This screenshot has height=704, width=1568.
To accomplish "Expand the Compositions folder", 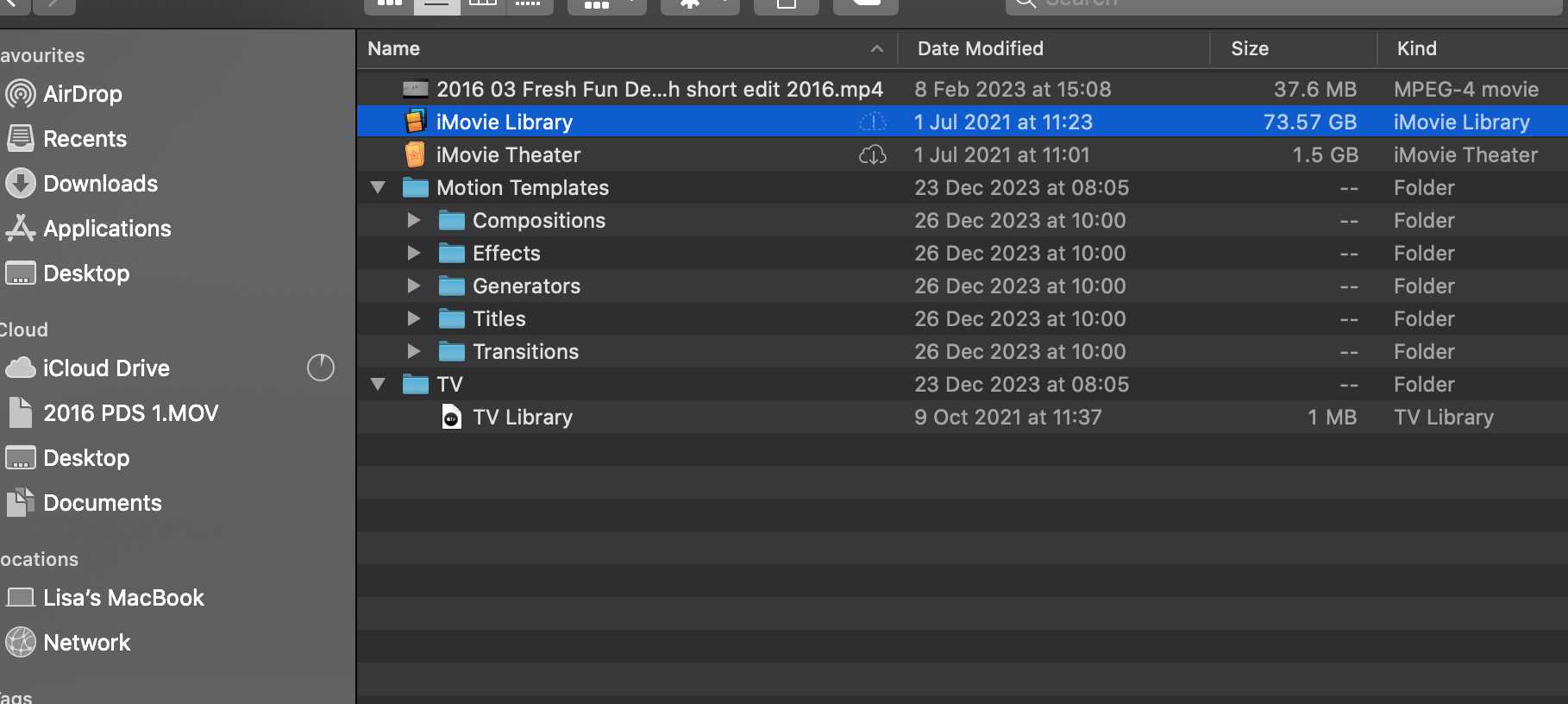I will [x=414, y=220].
